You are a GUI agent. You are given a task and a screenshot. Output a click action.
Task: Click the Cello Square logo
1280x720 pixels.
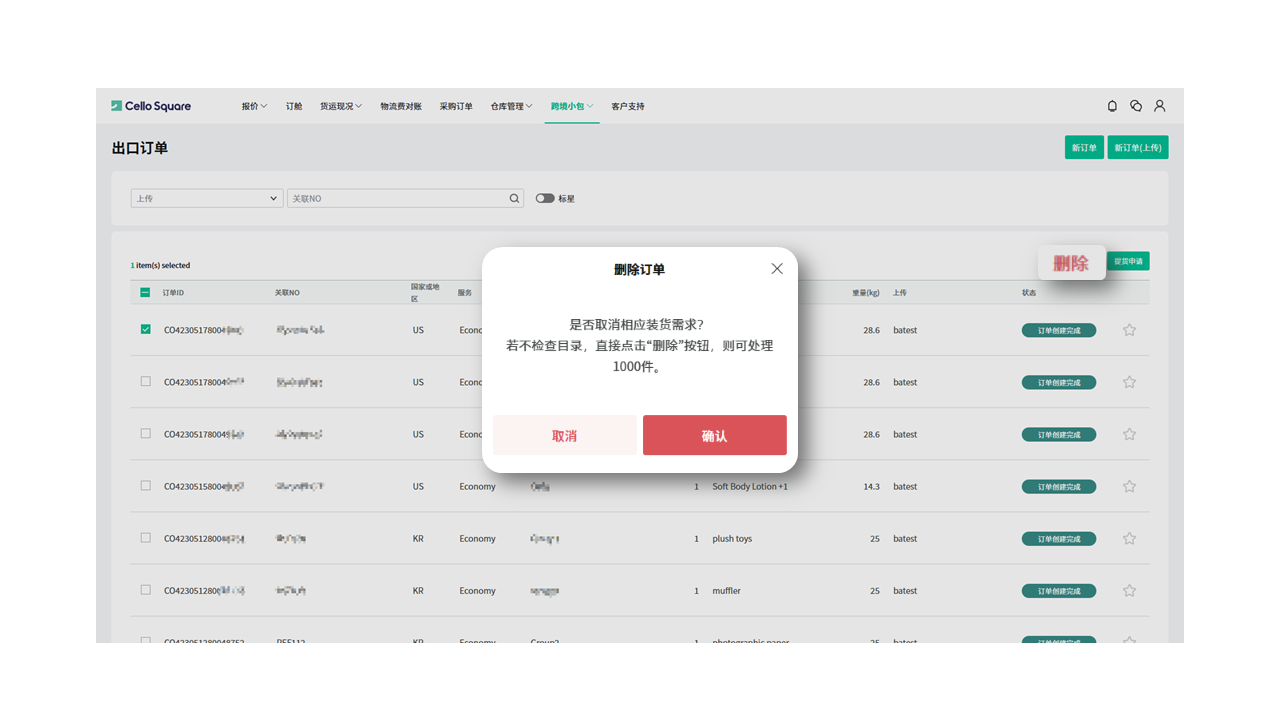point(151,106)
